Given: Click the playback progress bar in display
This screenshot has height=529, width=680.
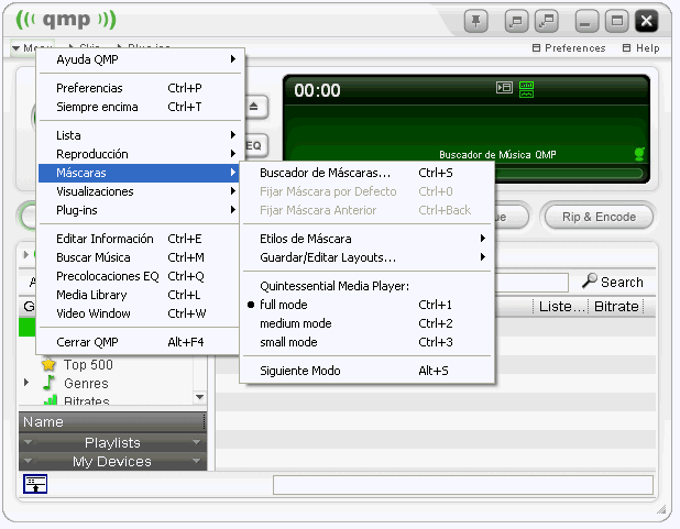Looking at the screenshot, I should tap(568, 173).
